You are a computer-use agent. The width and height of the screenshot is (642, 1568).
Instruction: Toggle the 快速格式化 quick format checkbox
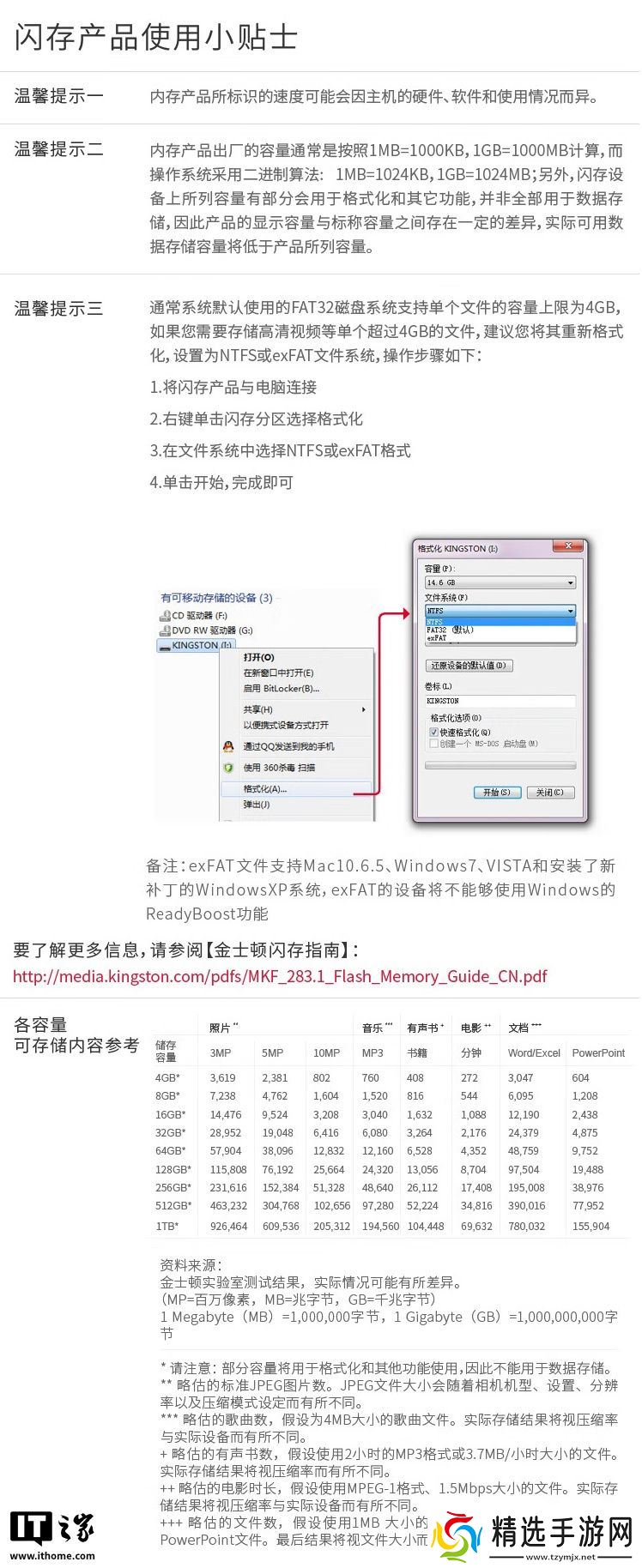pyautogui.click(x=433, y=733)
